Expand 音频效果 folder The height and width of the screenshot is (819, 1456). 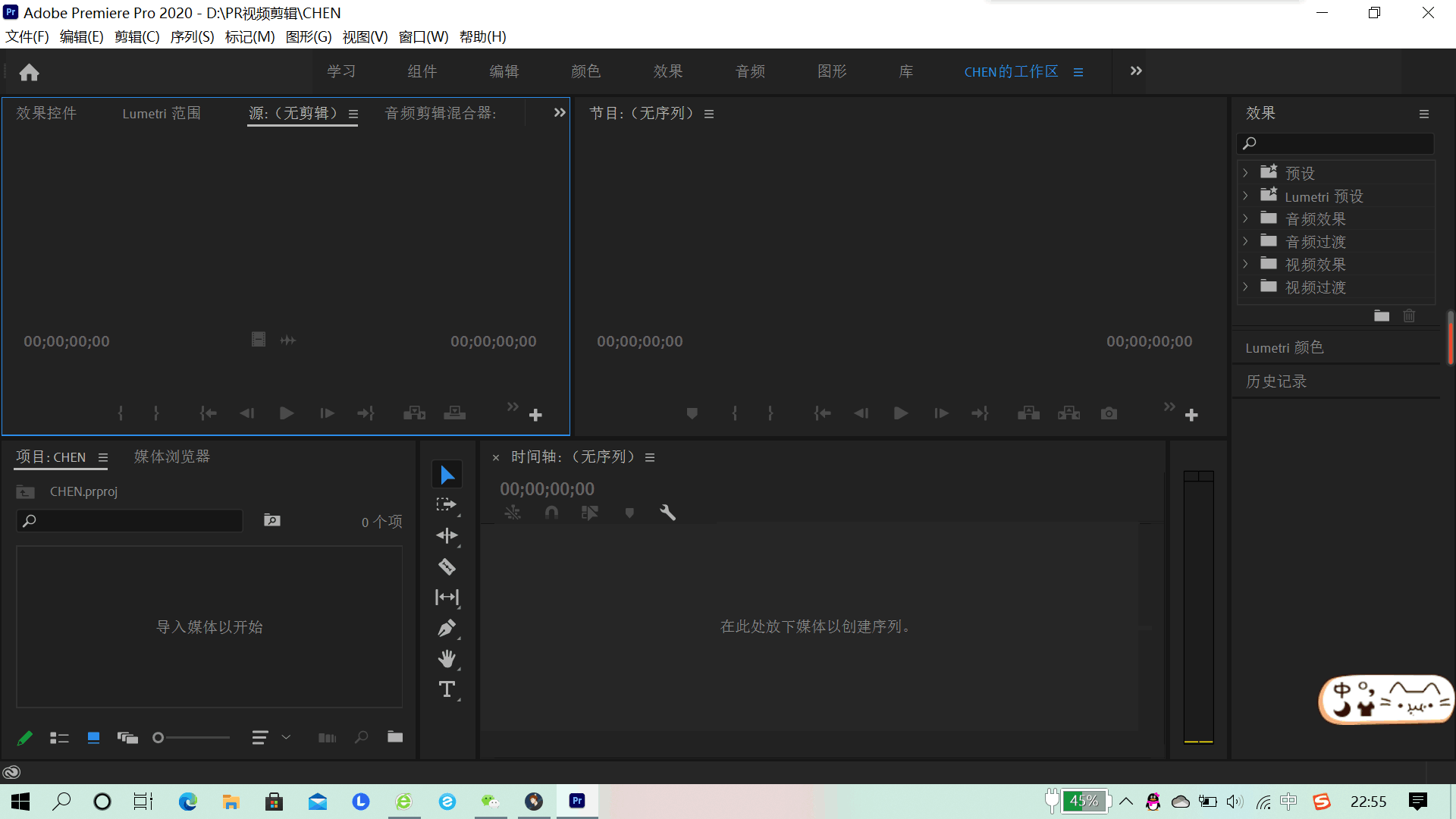point(1245,218)
